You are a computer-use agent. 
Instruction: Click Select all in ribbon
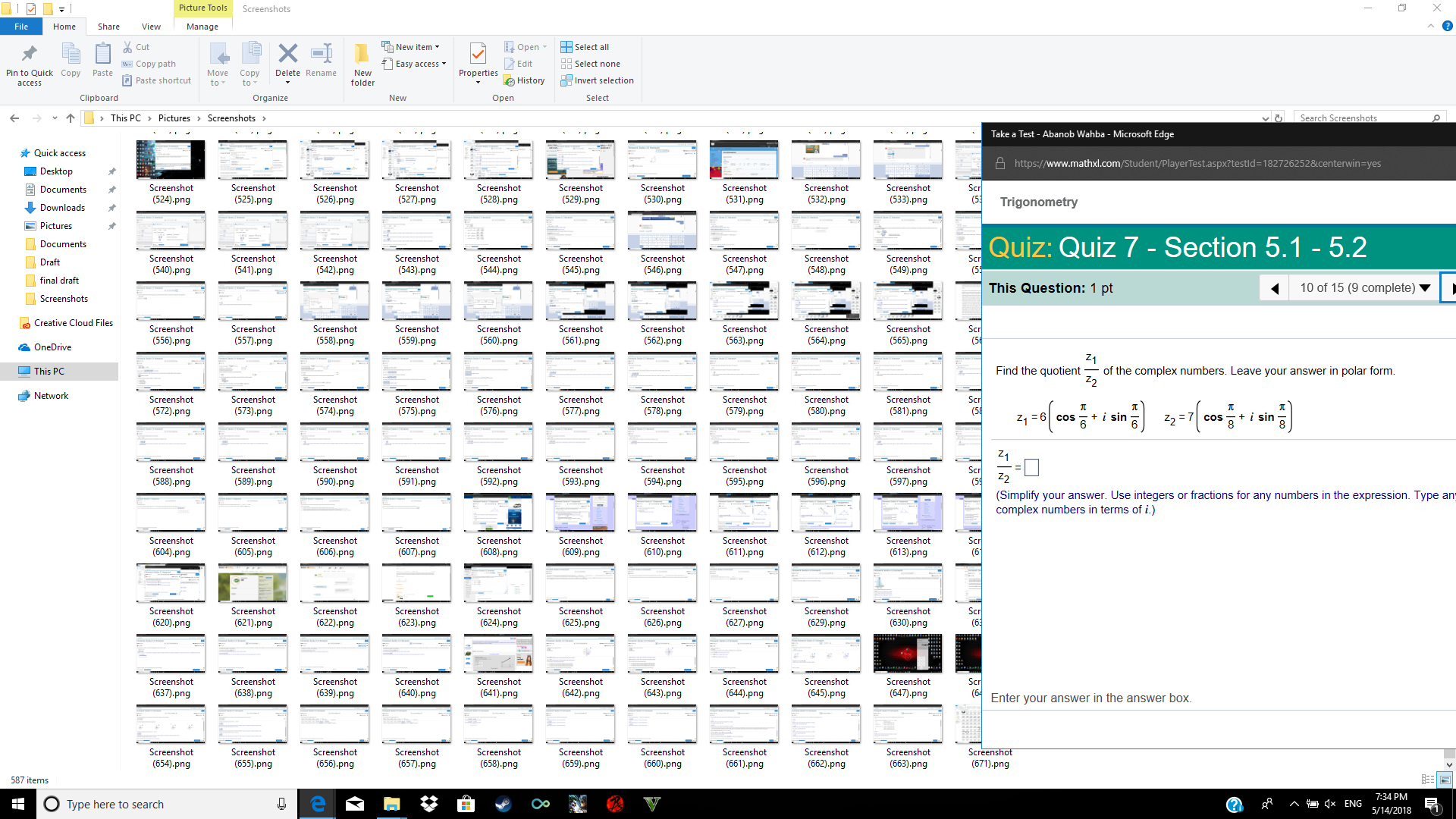point(585,47)
